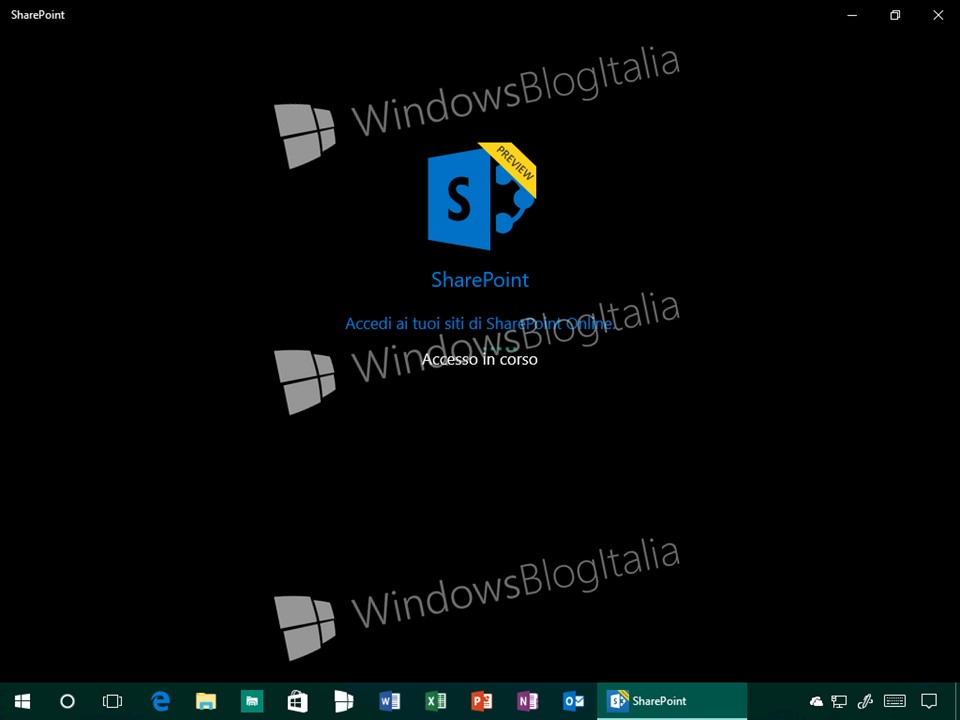Launch OneNote from the taskbar
This screenshot has height=720, width=960.
click(527, 701)
